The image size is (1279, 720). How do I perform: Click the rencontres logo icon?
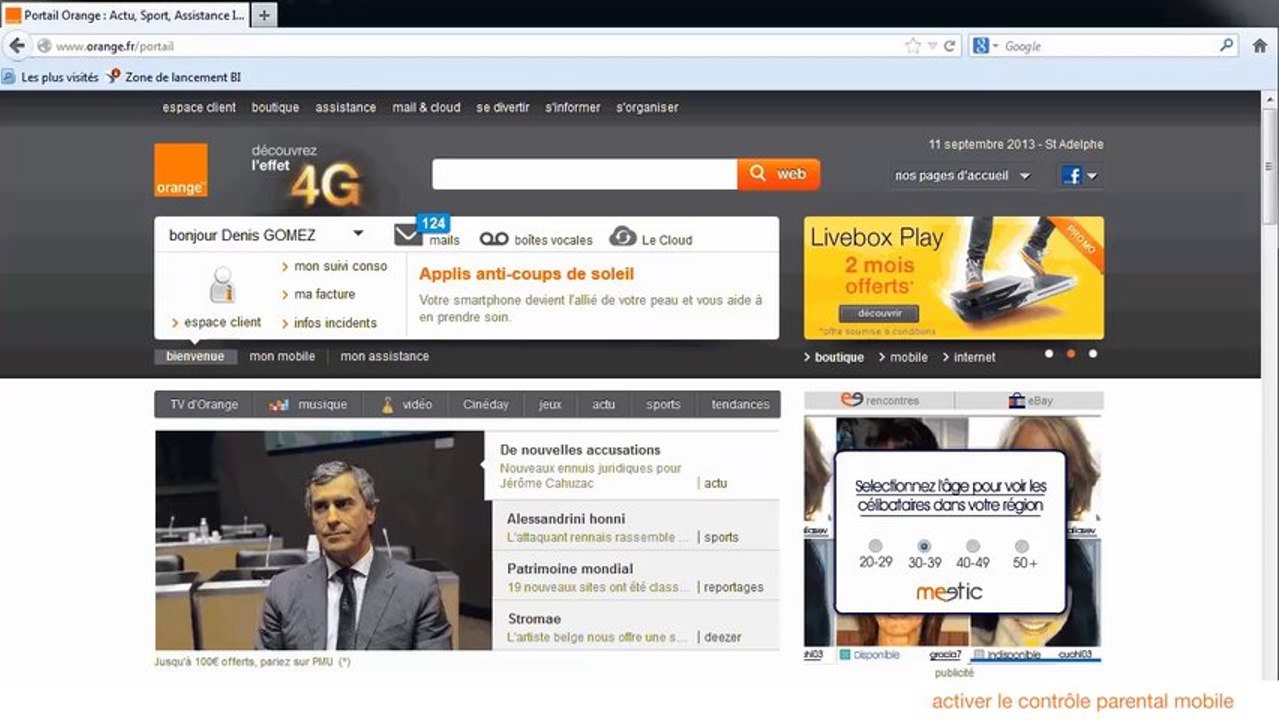pos(851,400)
